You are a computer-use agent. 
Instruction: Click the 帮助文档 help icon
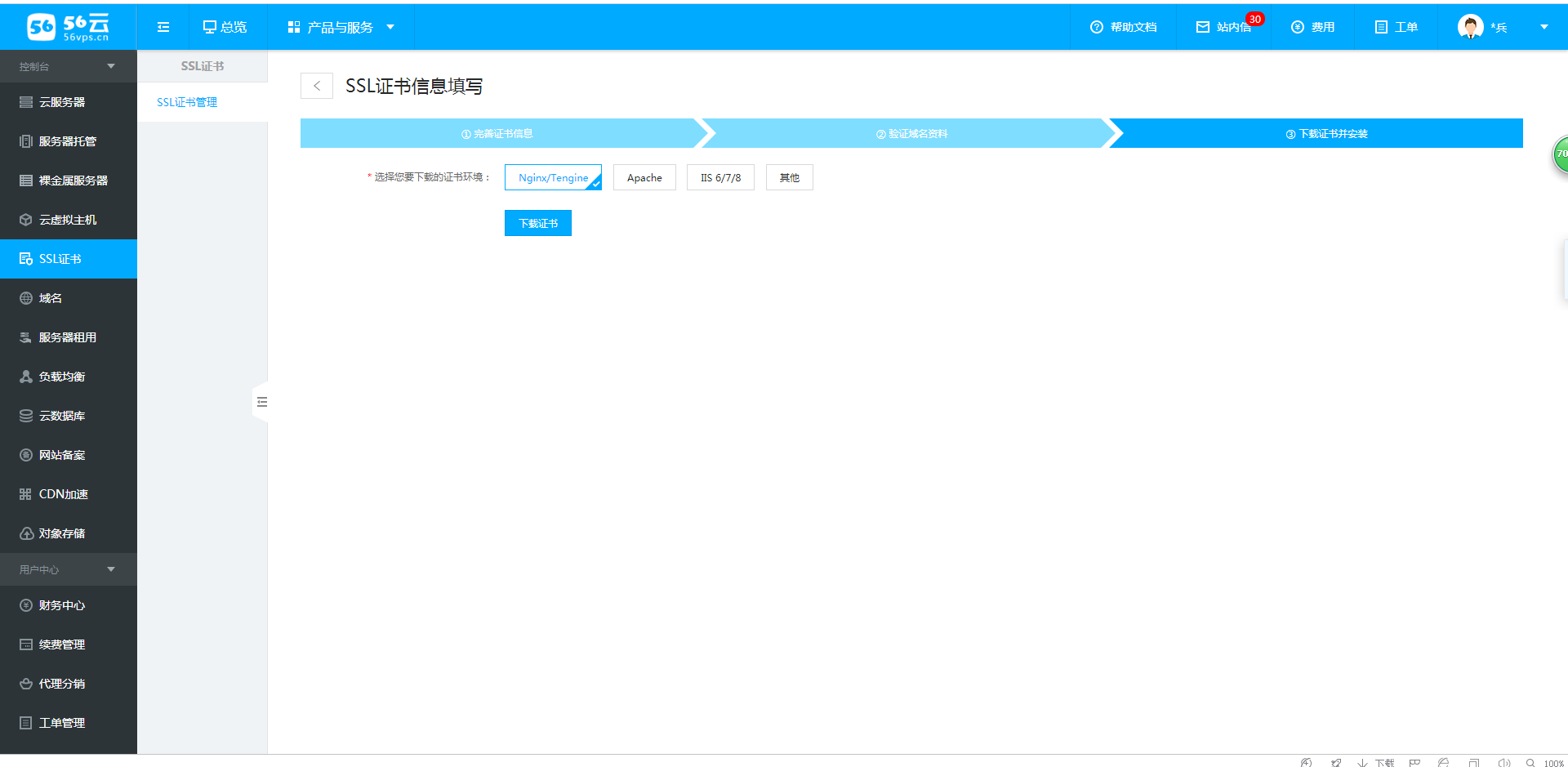pyautogui.click(x=1097, y=27)
